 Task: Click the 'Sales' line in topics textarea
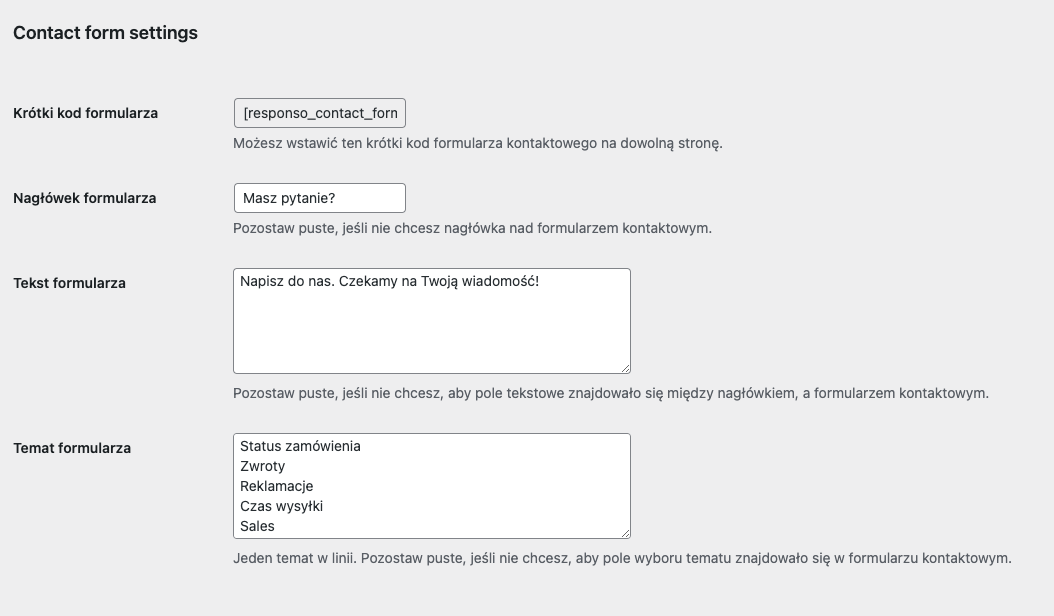coord(257,527)
